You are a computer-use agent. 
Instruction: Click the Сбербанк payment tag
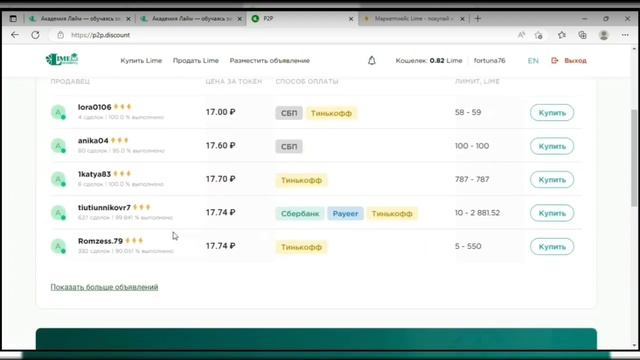click(300, 213)
